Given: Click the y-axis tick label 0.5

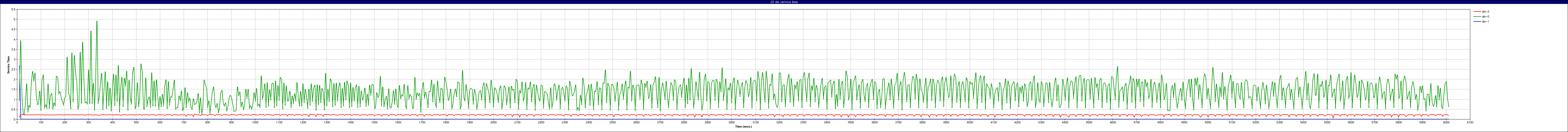Looking at the screenshot, I should point(13,109).
